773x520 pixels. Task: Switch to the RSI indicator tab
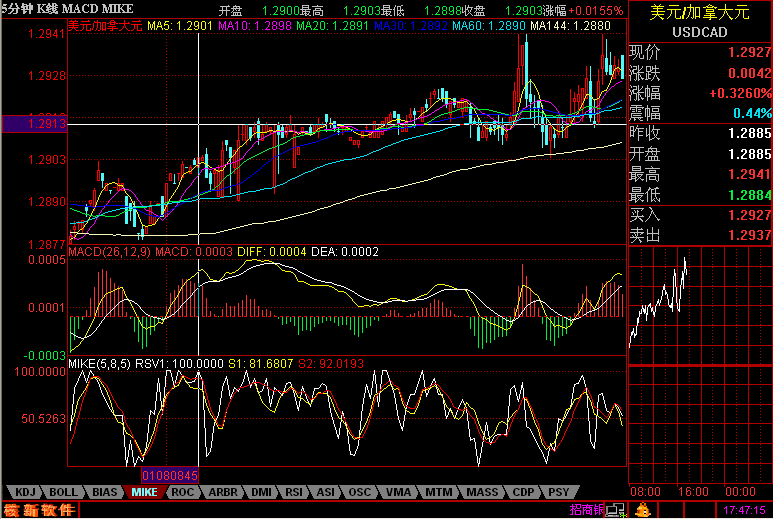pyautogui.click(x=294, y=492)
